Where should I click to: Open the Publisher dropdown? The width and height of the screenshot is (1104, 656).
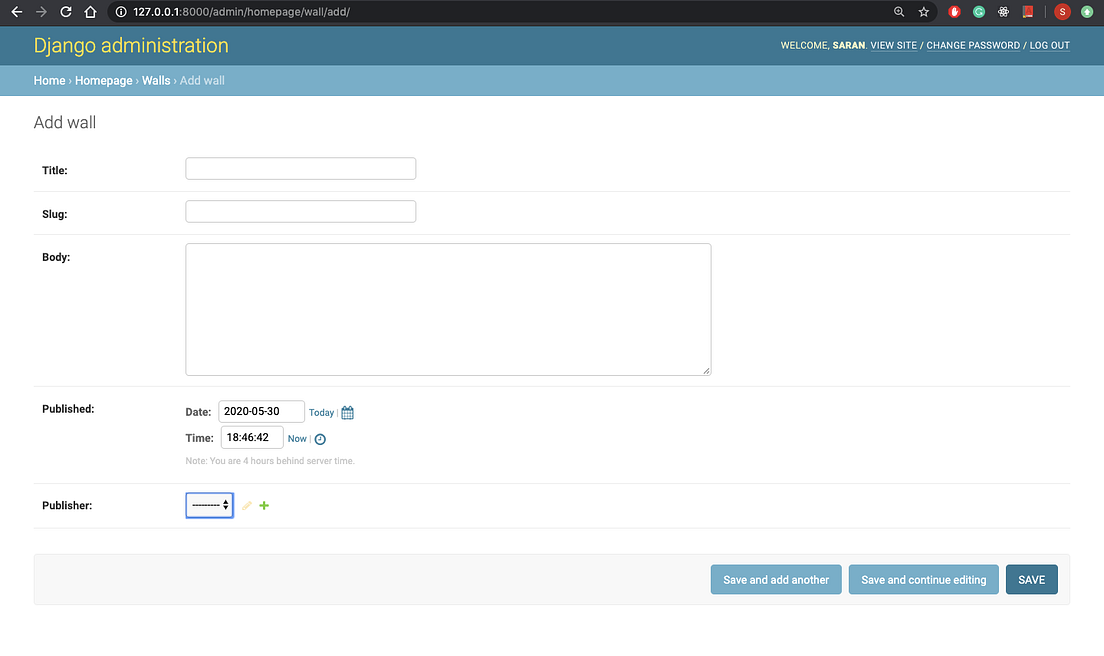click(x=208, y=505)
